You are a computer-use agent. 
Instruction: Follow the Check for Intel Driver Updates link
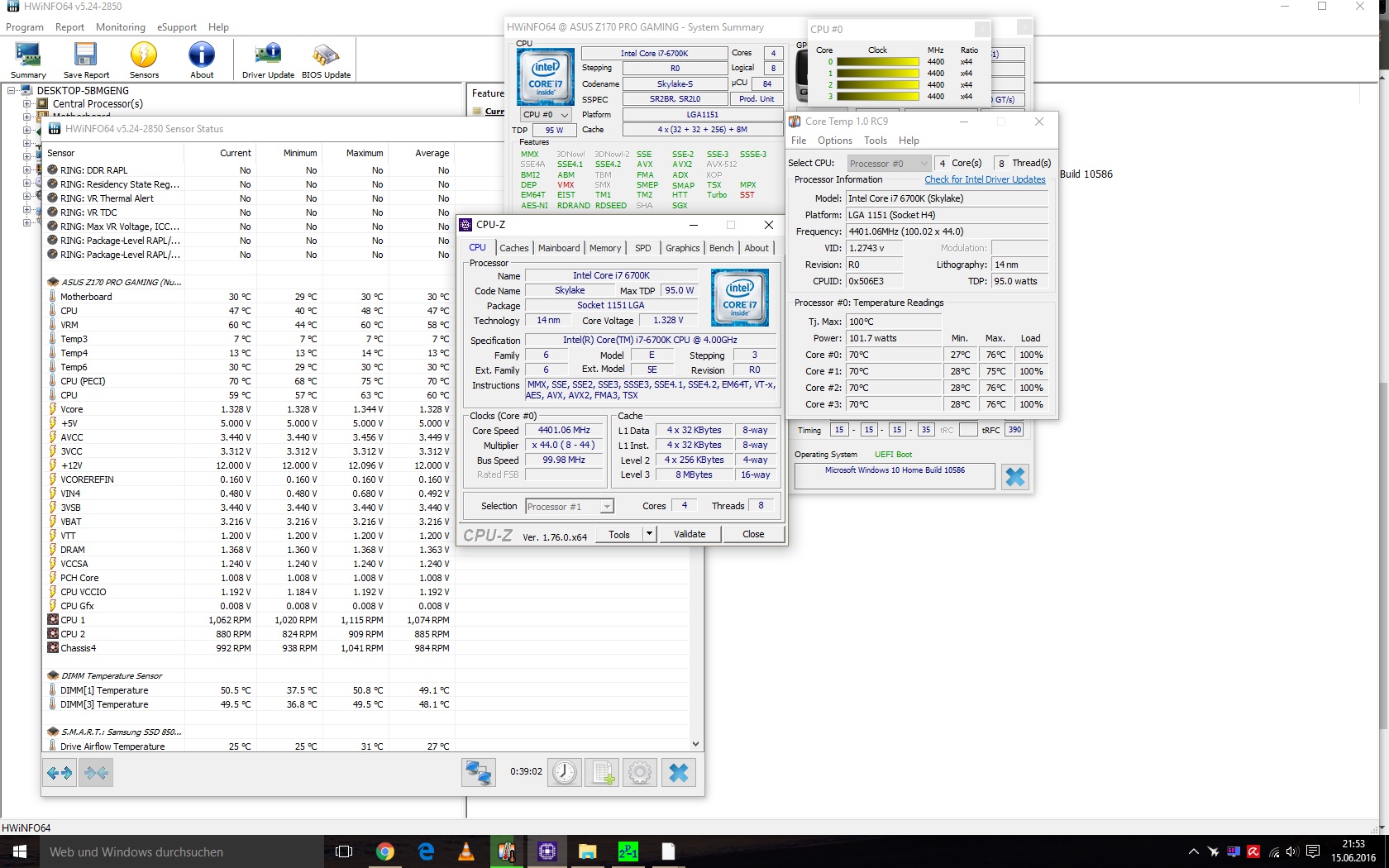(985, 179)
